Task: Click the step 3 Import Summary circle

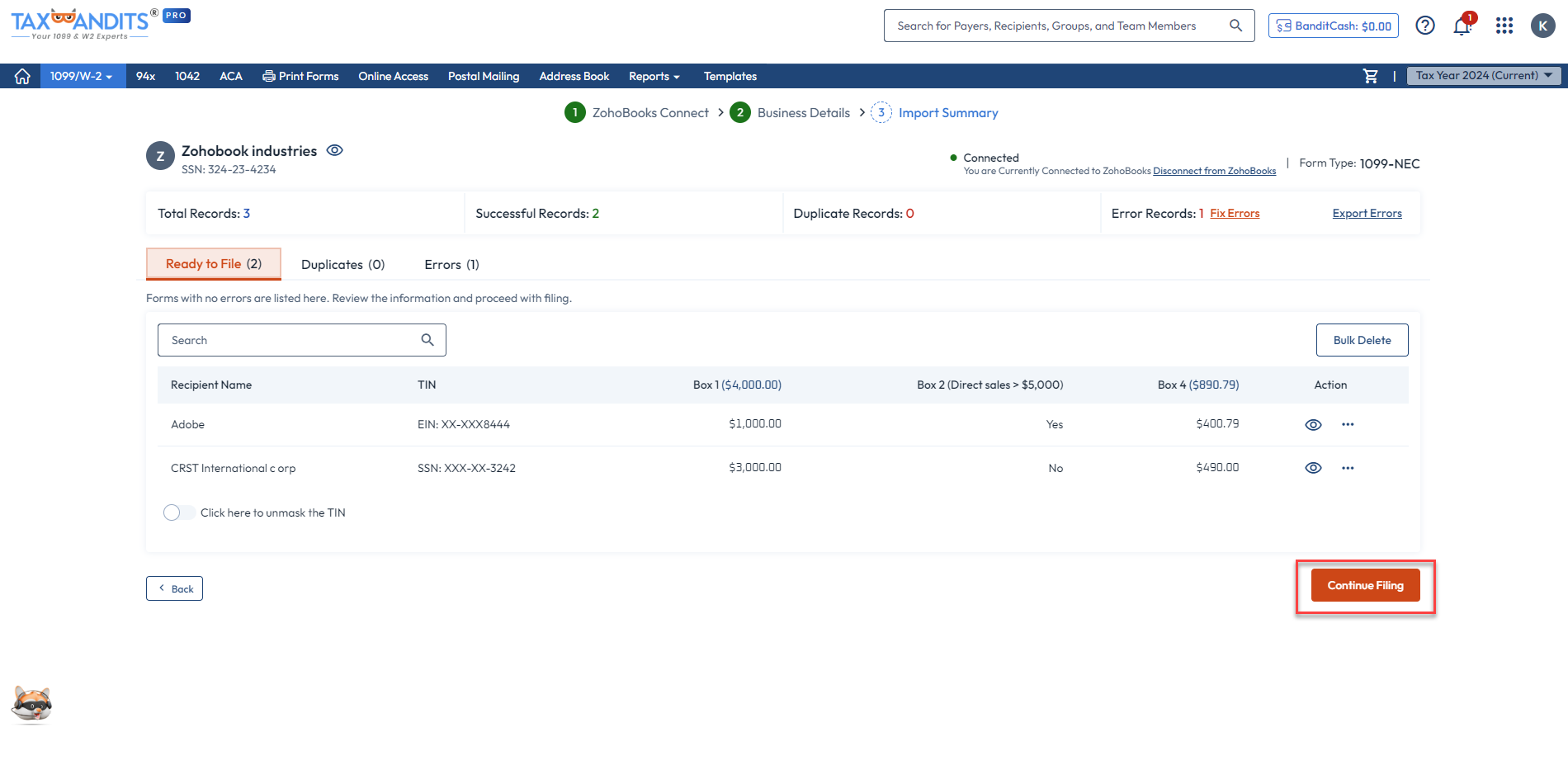Action: 881,112
